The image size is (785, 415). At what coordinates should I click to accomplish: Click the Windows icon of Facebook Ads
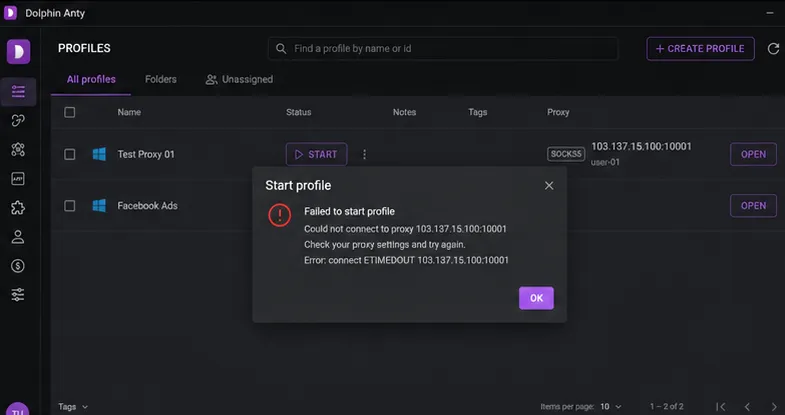[99, 206]
